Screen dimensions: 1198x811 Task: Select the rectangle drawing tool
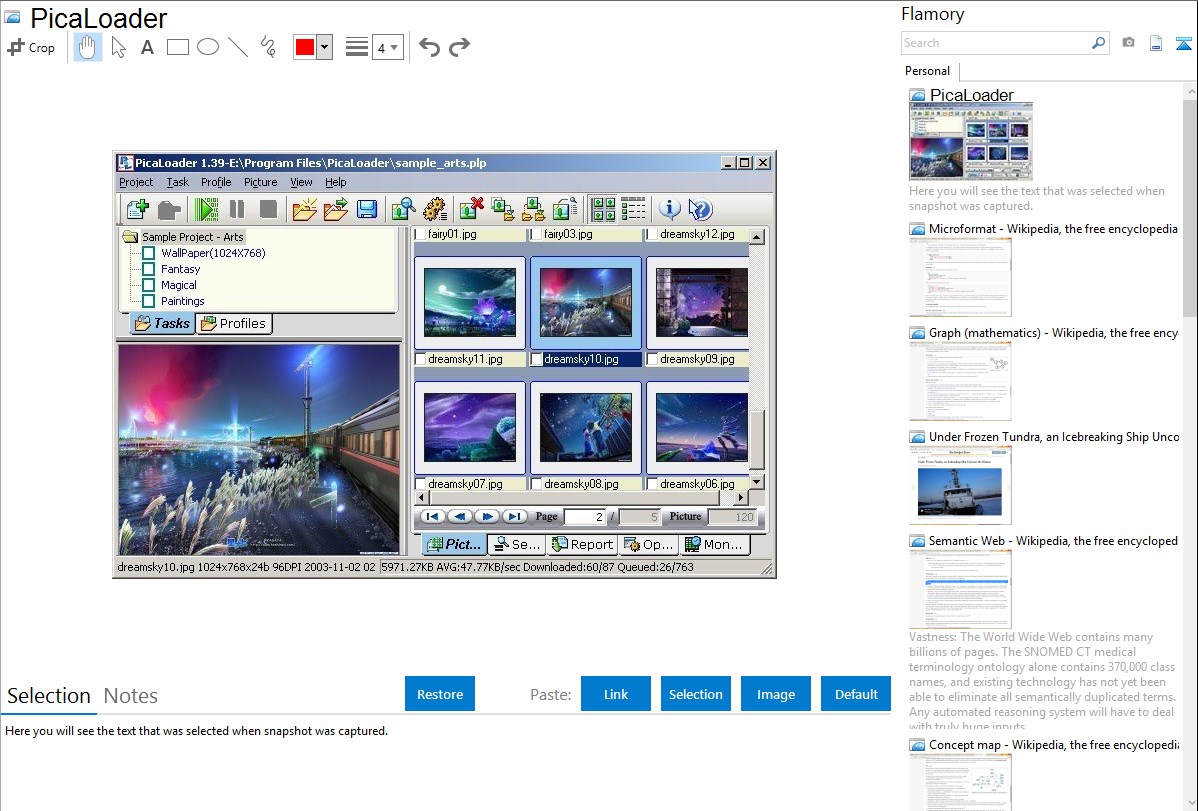pyautogui.click(x=177, y=47)
